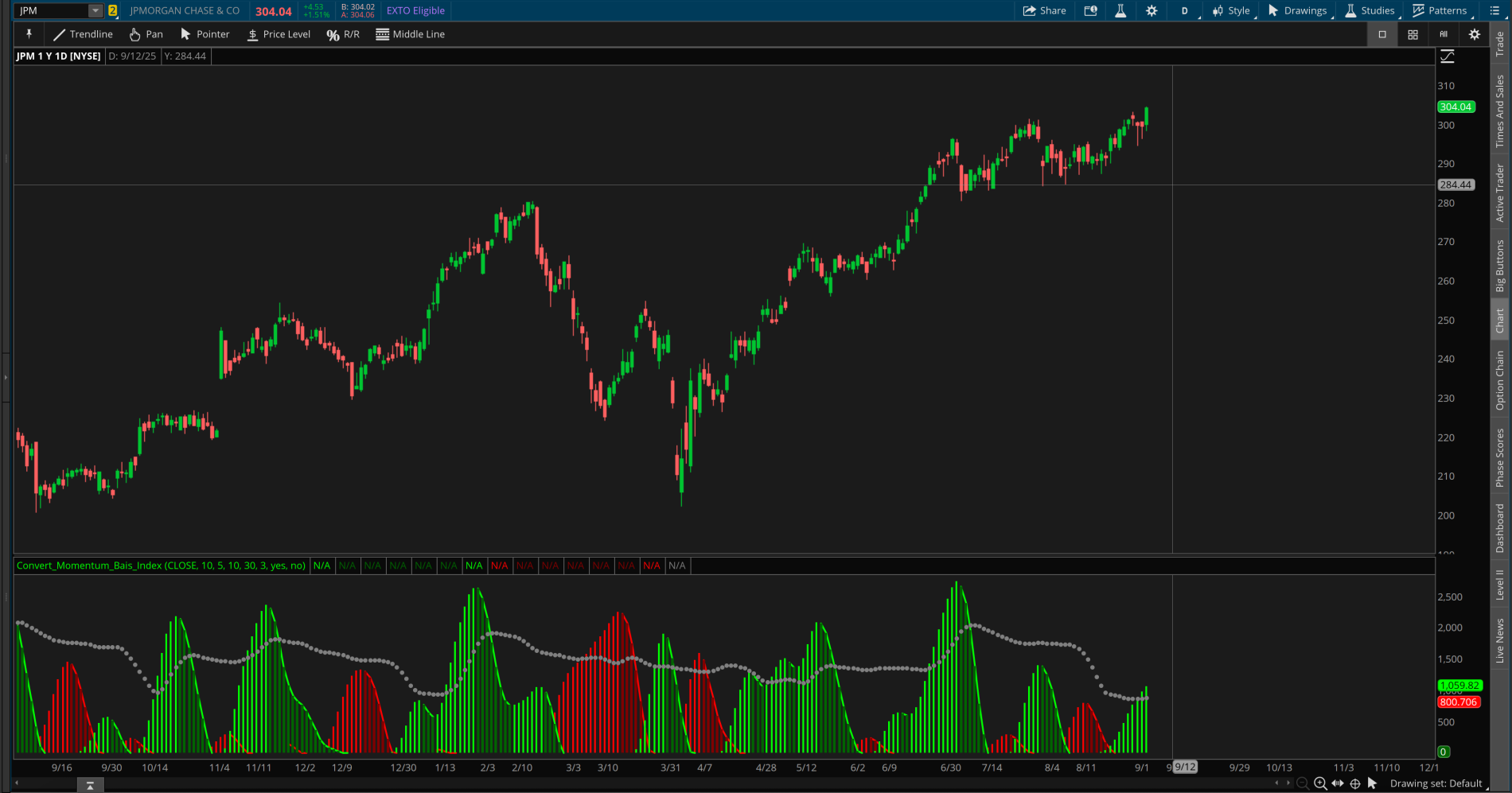Pin the drawing tools toolbar

29,34
